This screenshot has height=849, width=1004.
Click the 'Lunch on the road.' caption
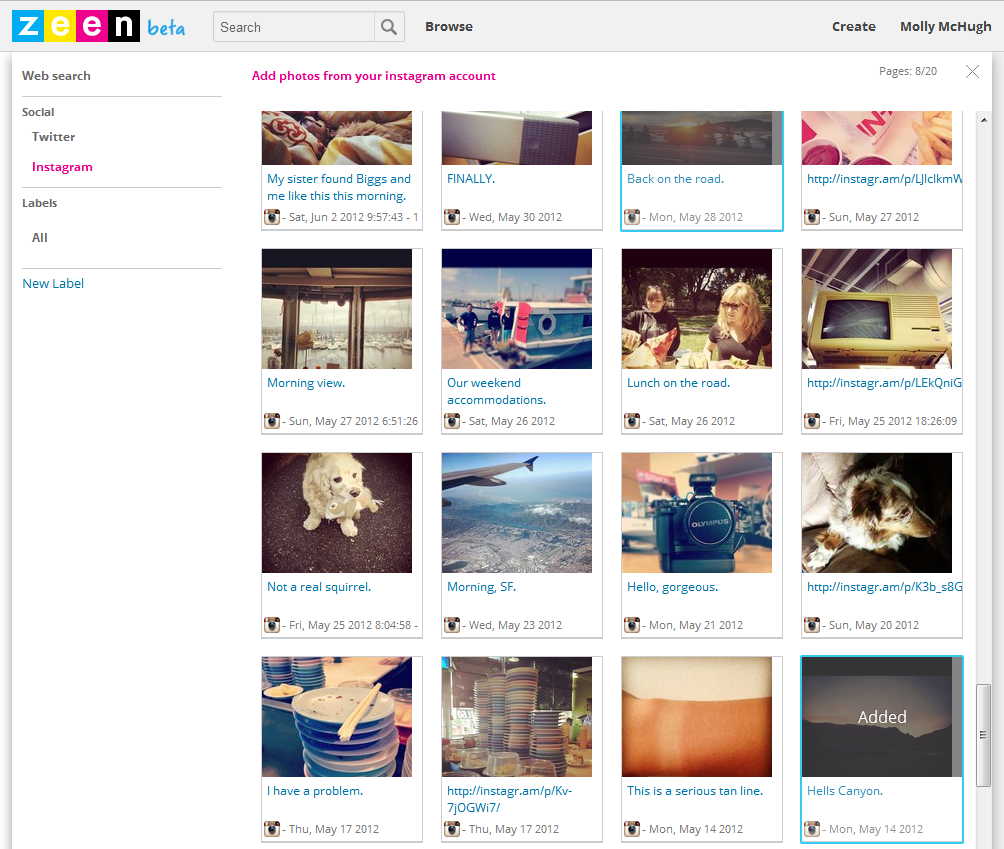678,383
